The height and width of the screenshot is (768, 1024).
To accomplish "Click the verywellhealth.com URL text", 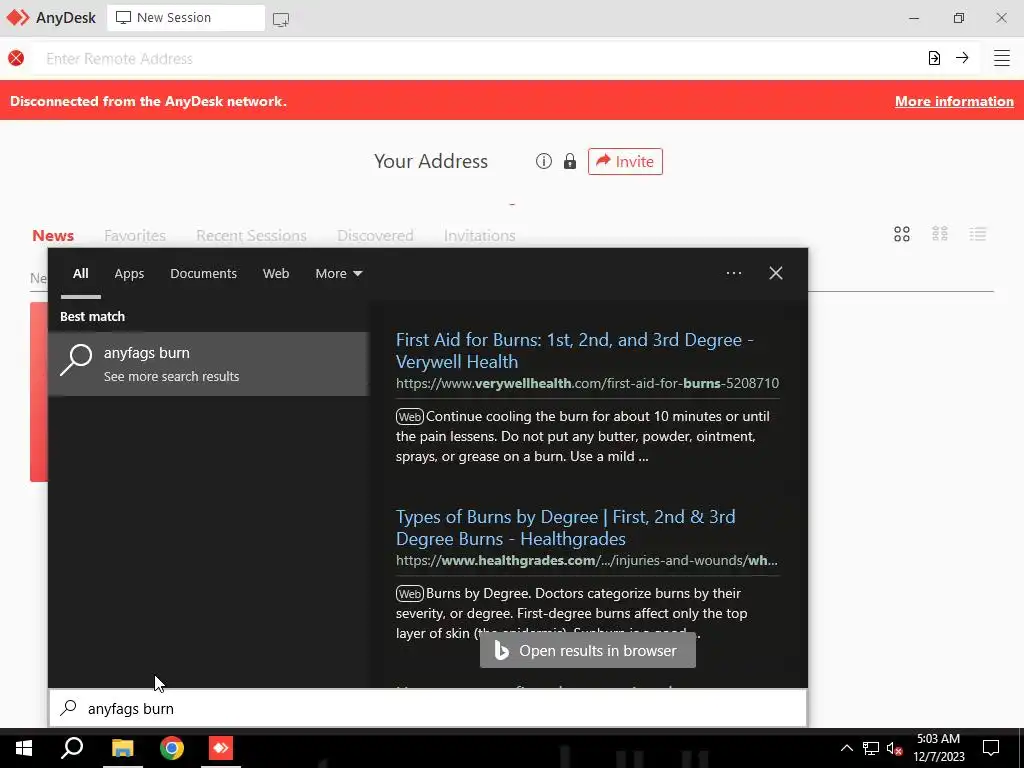I will [x=587, y=383].
